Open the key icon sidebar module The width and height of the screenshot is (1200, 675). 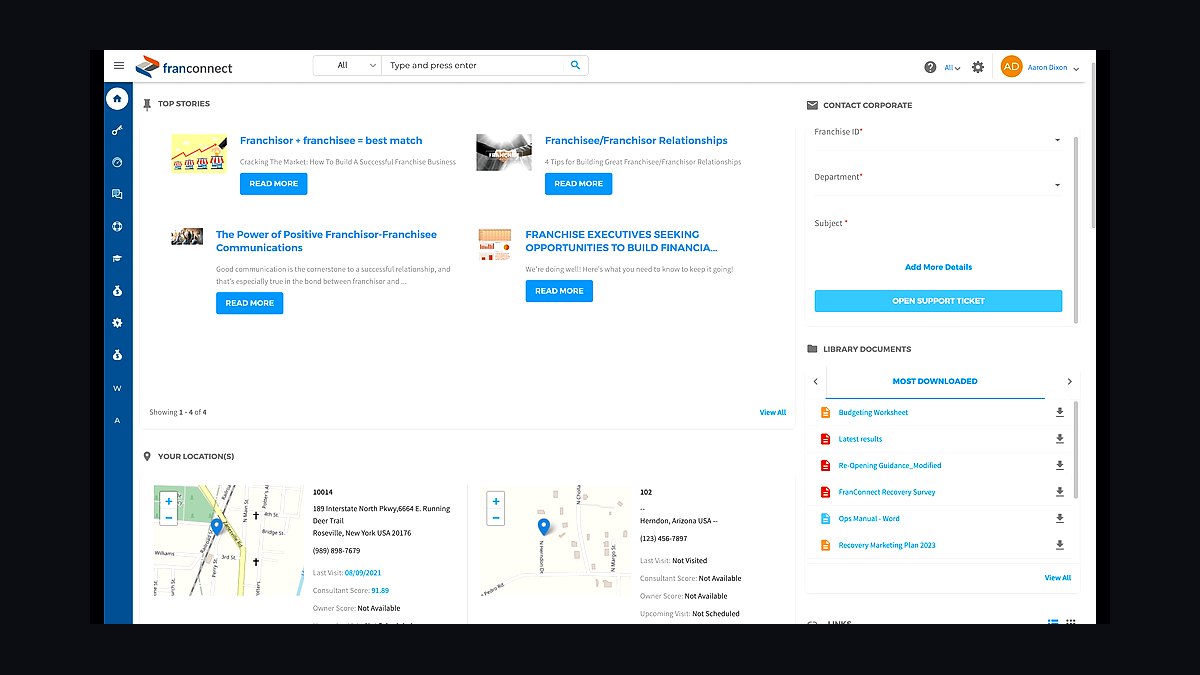118,130
